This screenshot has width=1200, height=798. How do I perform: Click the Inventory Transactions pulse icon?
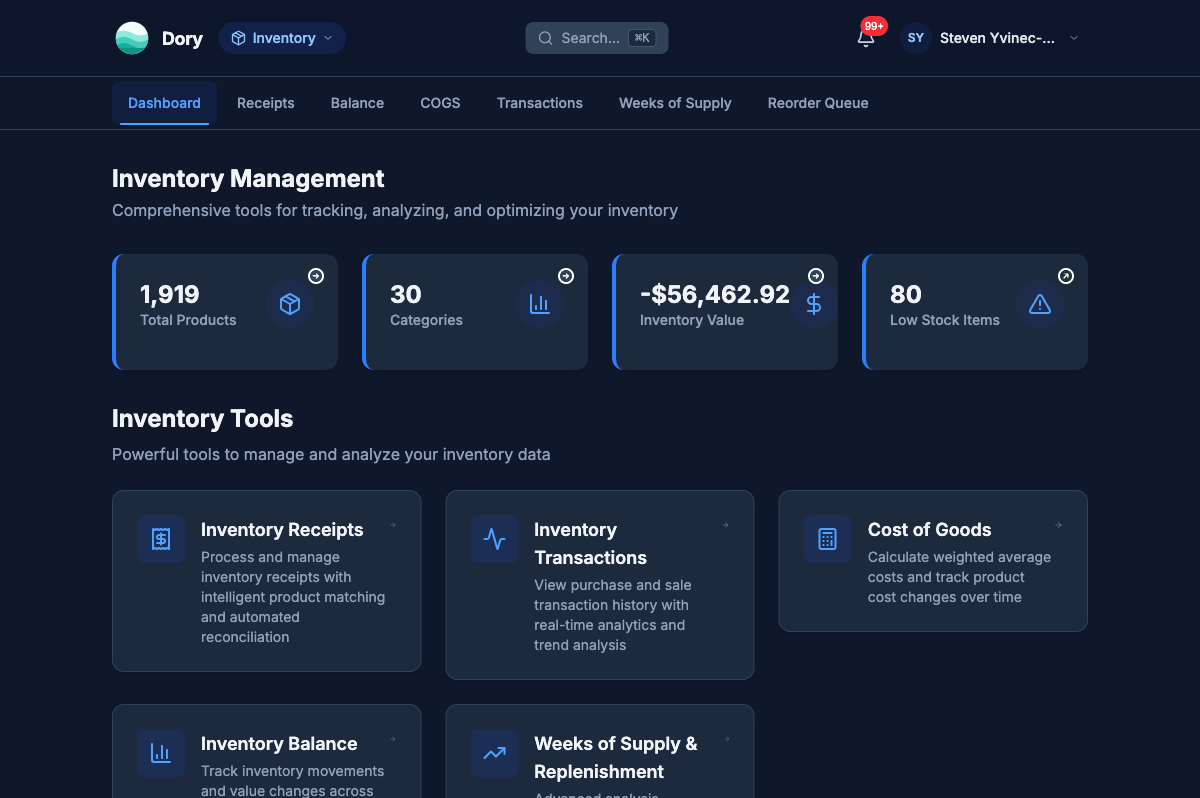494,539
